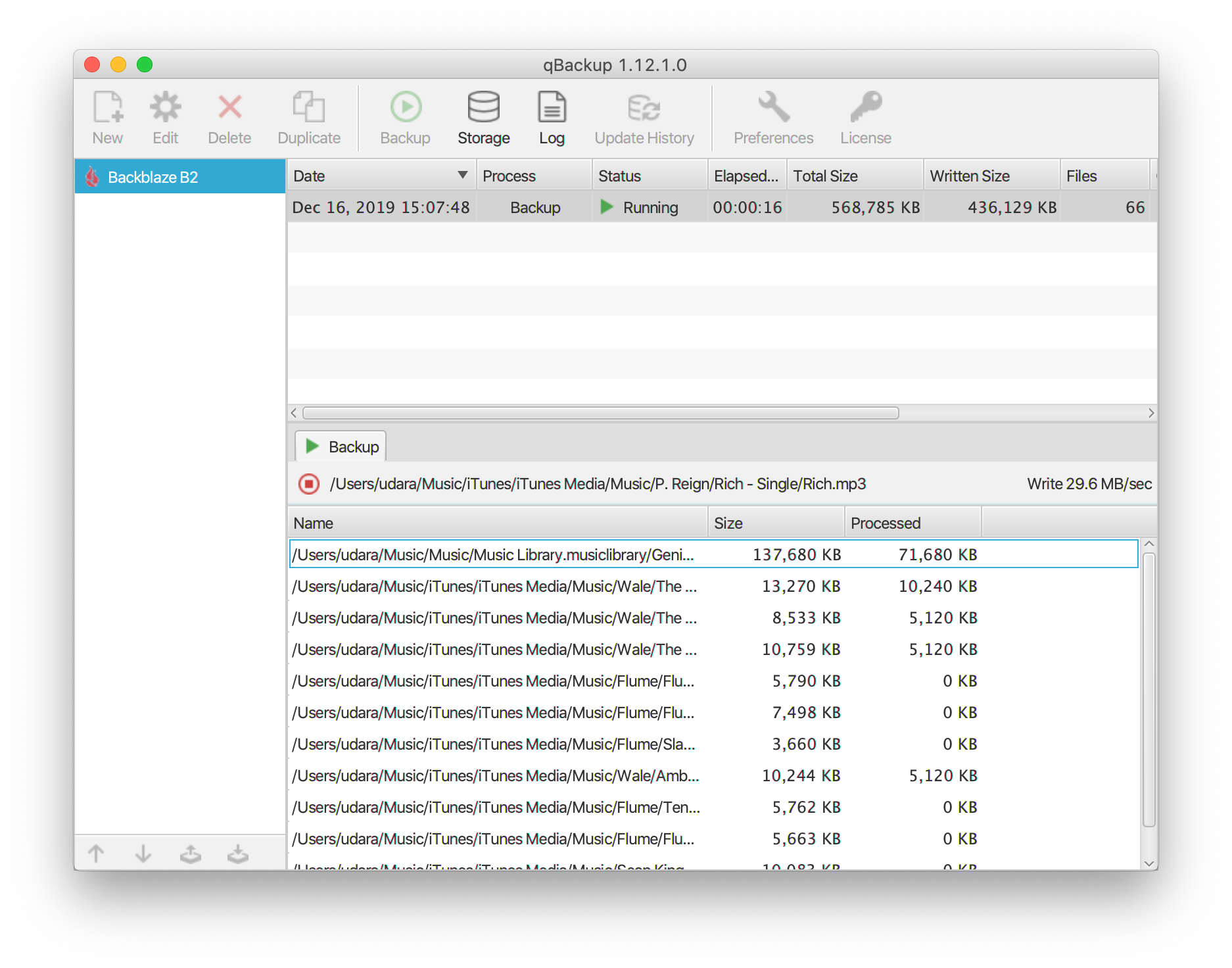
Task: Click the Written Size column header
Action: pyautogui.click(x=992, y=176)
